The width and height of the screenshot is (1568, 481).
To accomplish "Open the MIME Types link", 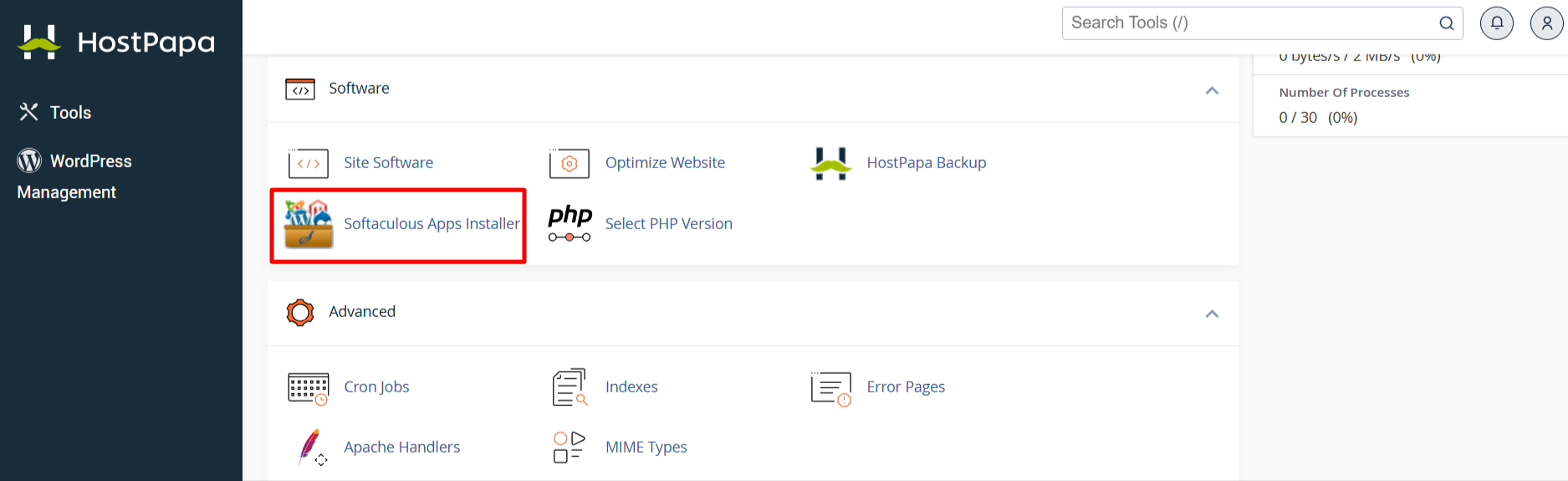I will (x=646, y=447).
